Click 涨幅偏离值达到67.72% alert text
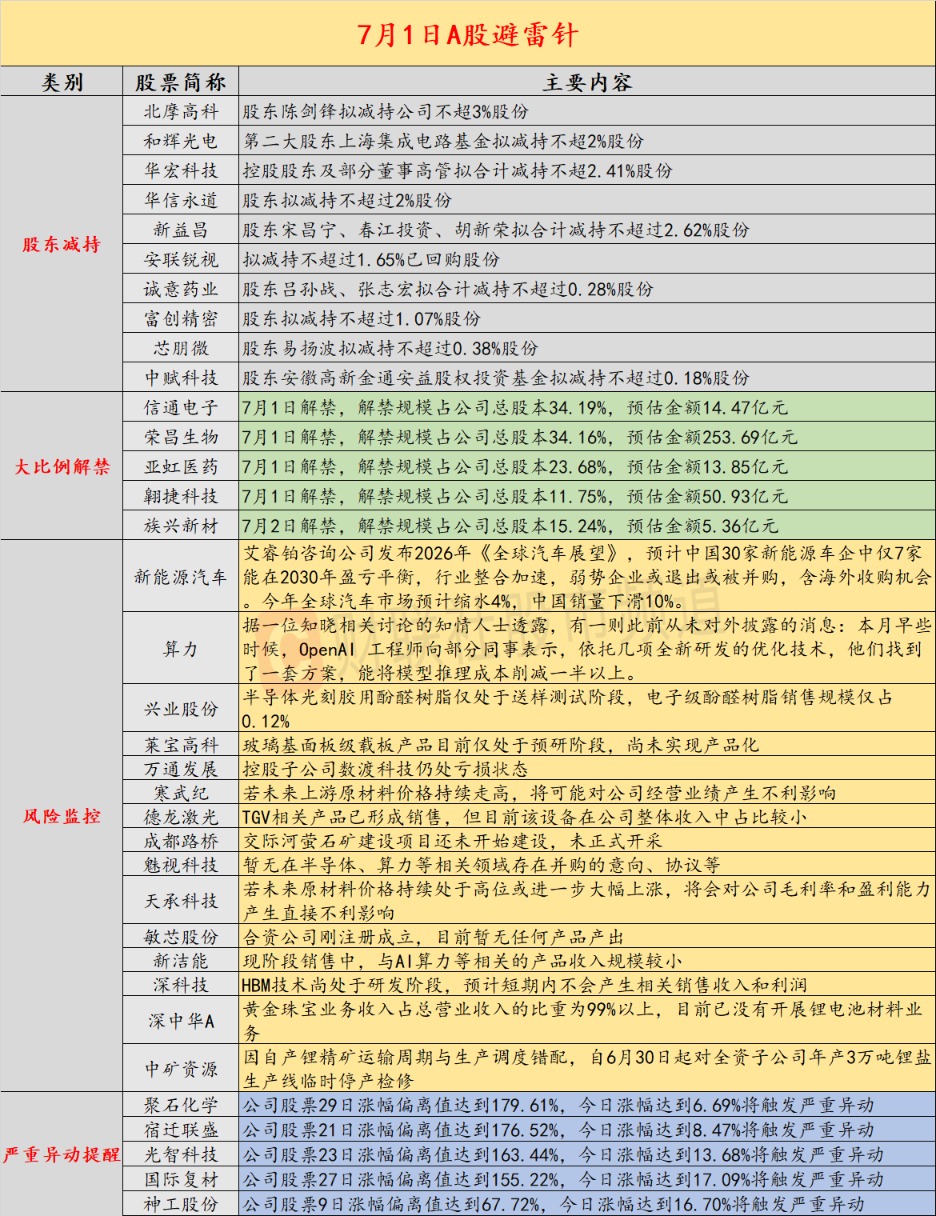 (553, 1204)
